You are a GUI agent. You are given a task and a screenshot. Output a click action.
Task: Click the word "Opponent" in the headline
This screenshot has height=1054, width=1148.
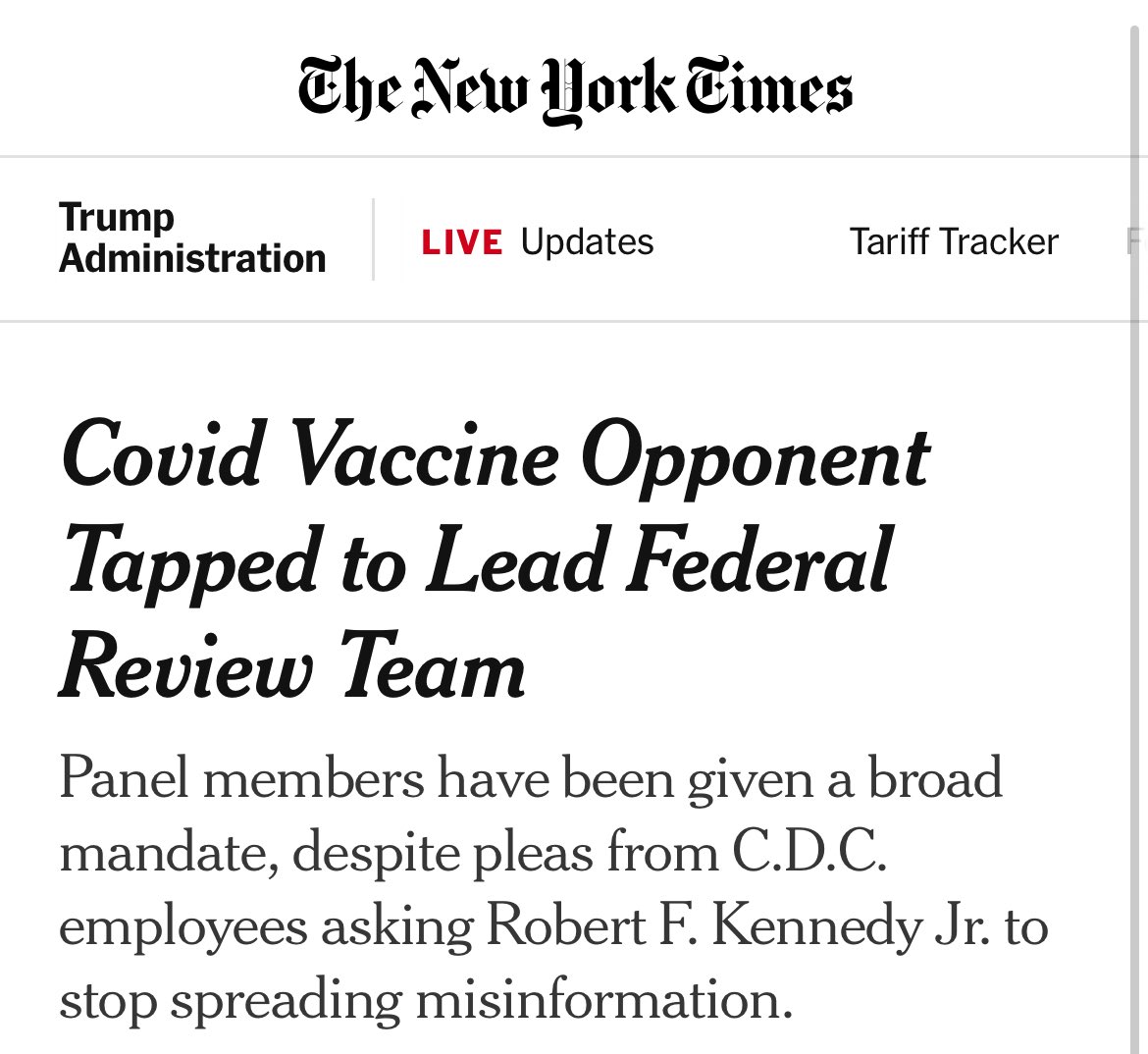point(755,455)
